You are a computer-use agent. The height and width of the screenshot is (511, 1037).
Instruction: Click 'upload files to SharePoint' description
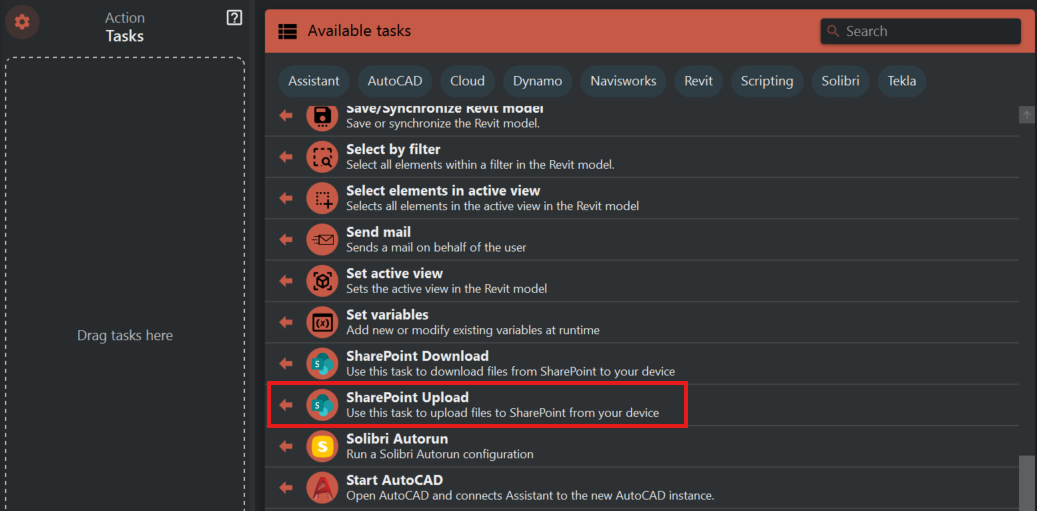click(x=503, y=413)
